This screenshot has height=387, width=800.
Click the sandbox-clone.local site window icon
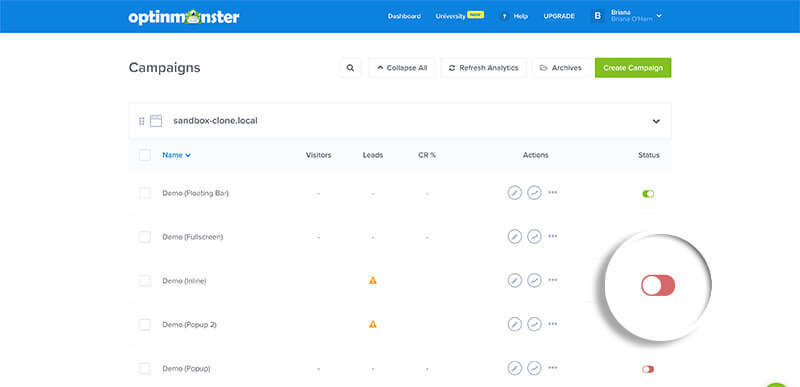coord(156,121)
